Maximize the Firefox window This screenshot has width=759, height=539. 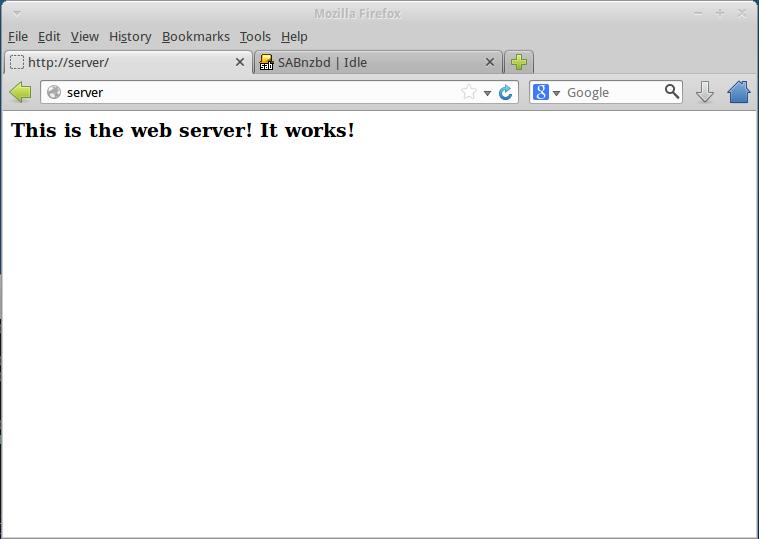pos(720,13)
